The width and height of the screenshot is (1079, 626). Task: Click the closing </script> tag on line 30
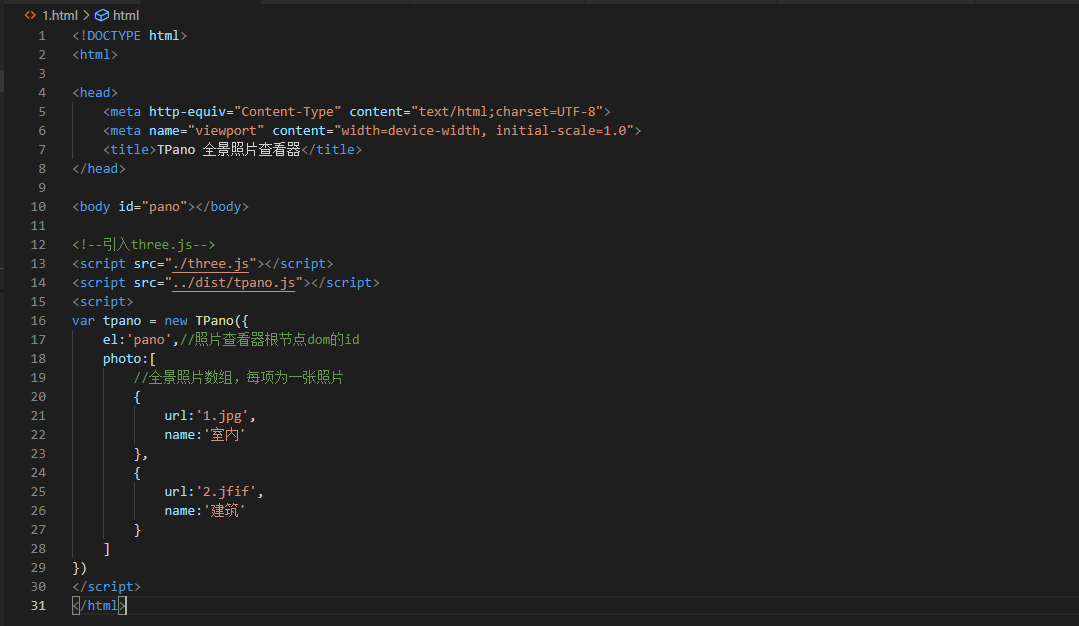coord(107,587)
